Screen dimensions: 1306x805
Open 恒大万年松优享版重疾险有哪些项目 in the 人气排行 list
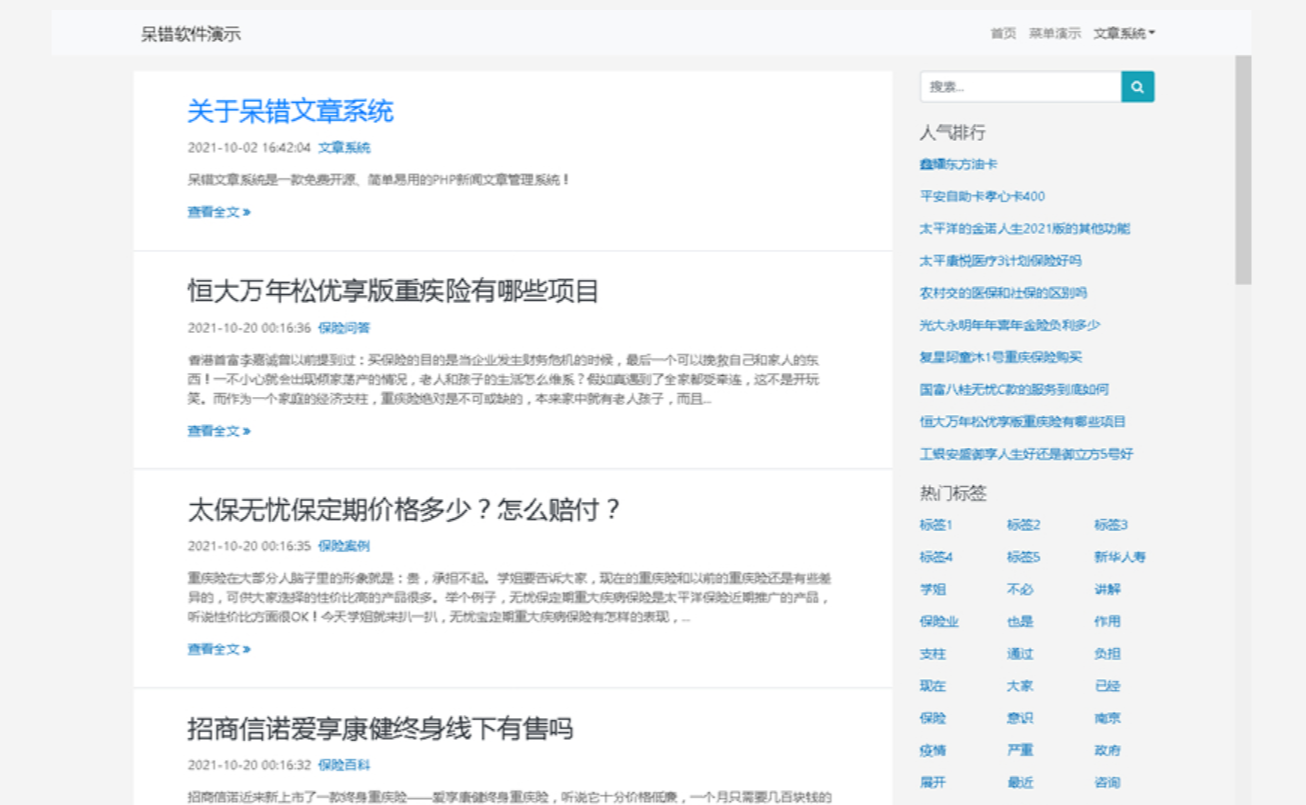tap(1023, 421)
